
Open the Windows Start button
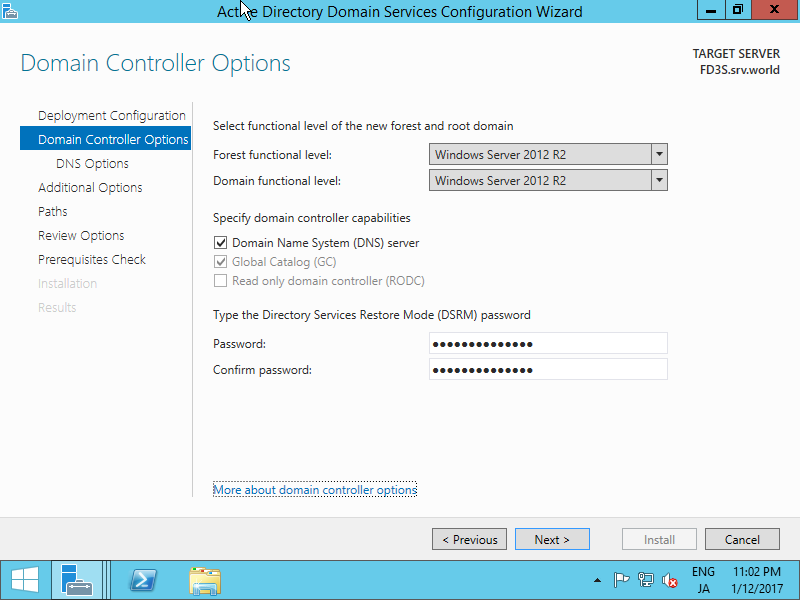[x=24, y=581]
